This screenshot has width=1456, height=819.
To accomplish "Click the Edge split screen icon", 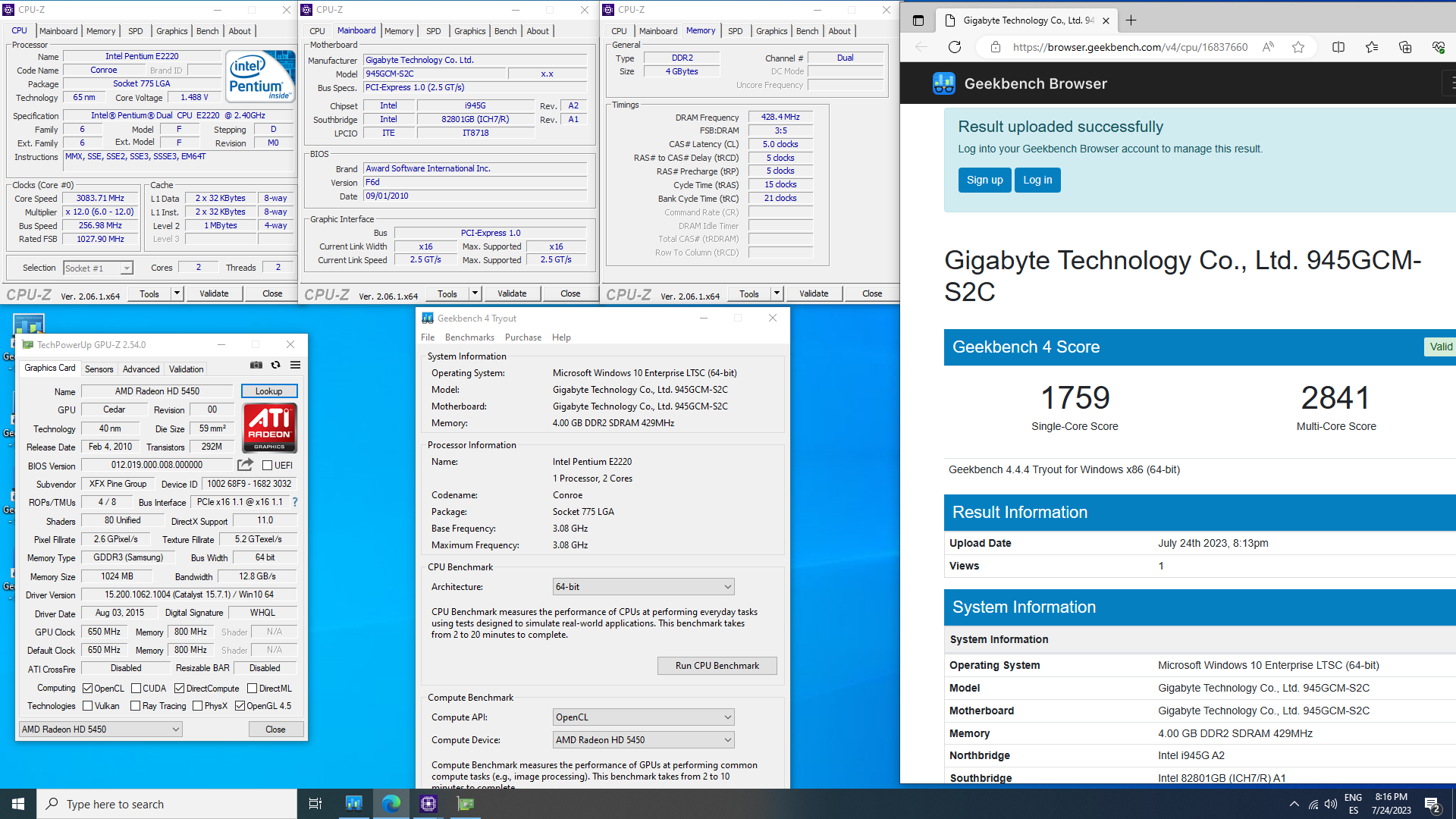I will (x=1338, y=47).
